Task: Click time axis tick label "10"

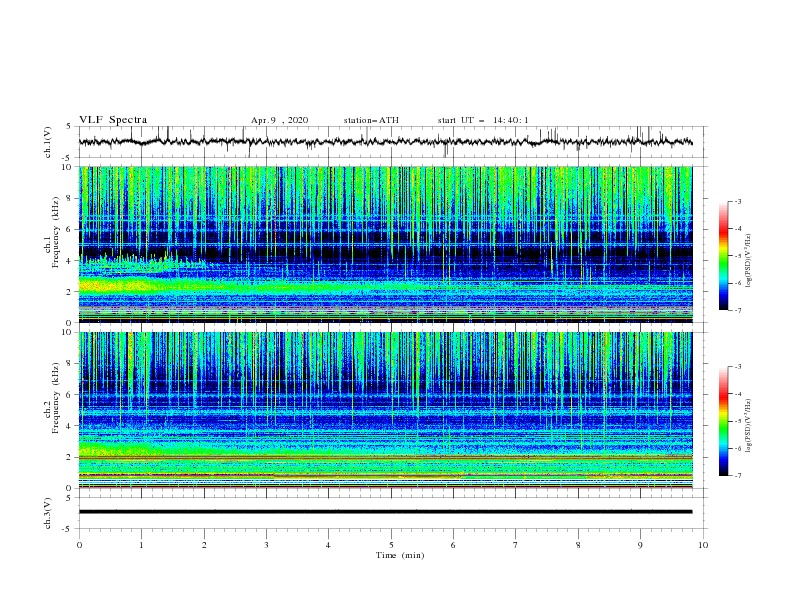Action: (703, 545)
